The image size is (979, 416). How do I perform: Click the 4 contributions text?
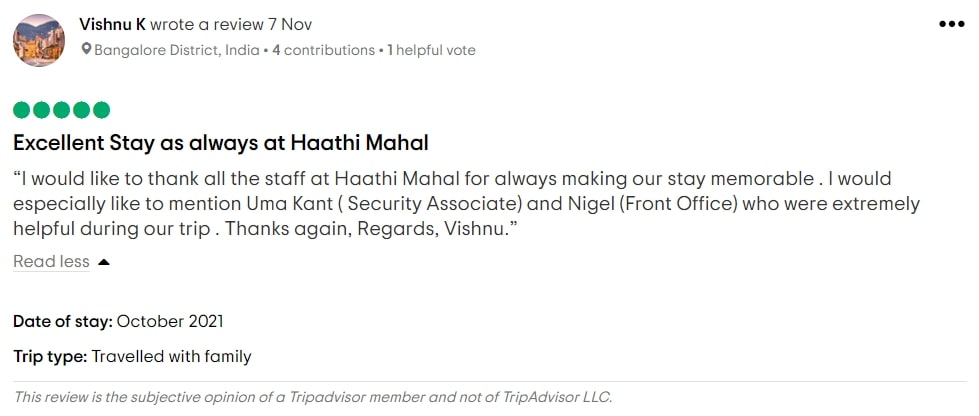coord(323,50)
